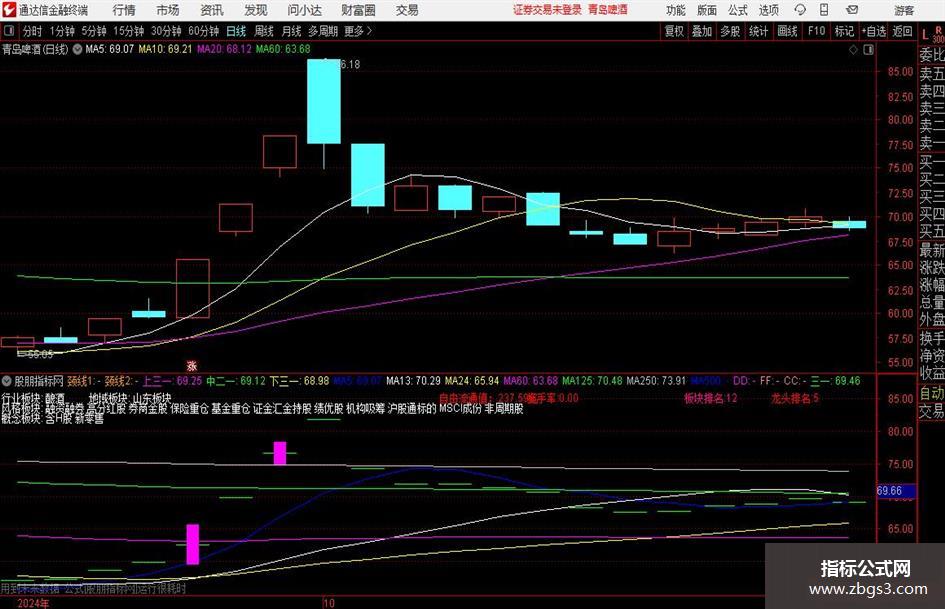945x609 pixels.
Task: Switch to 5分钟 period tab
Action: coord(93,31)
